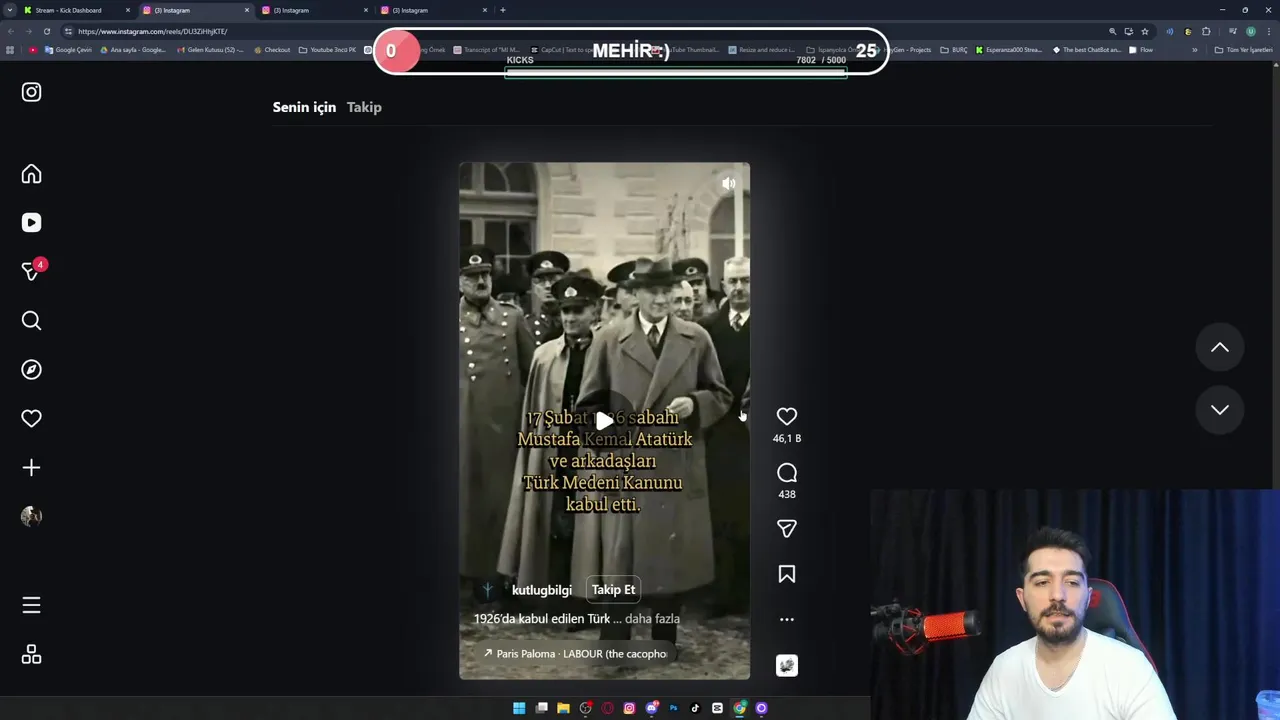Open the Paris Paloma · LABOUR audio link
Image resolution: width=1280 pixels, height=720 pixels.
click(x=575, y=654)
